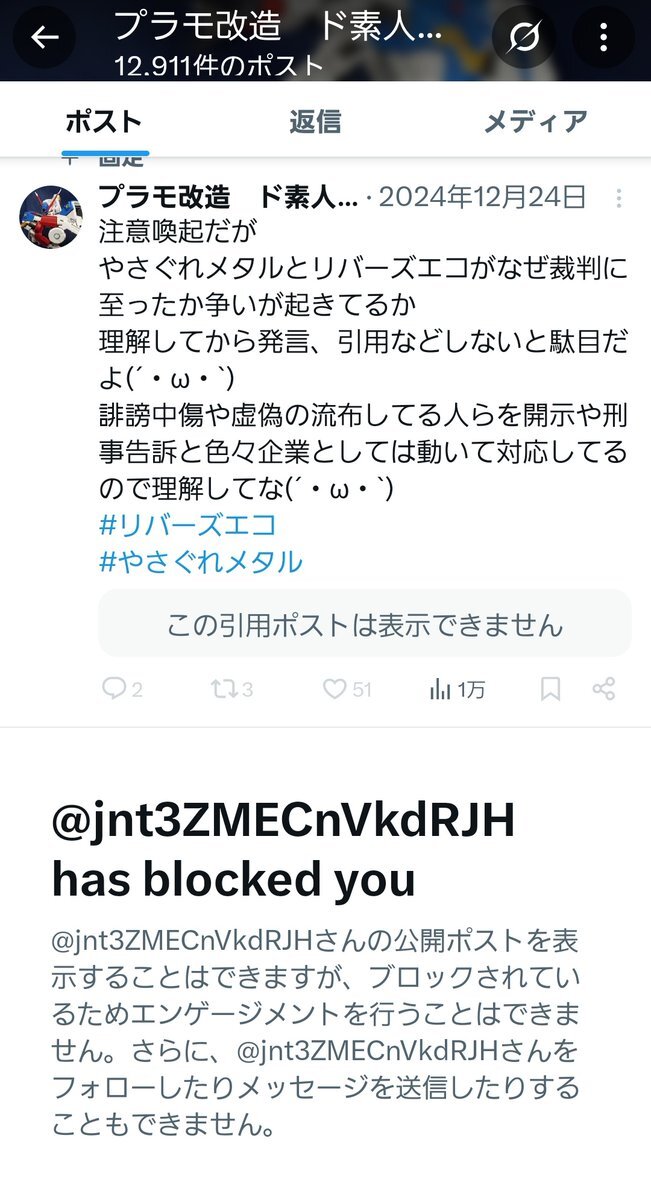This screenshot has width=651, height=1200.
Task: Switch to the ポスト tab
Action: [x=104, y=122]
